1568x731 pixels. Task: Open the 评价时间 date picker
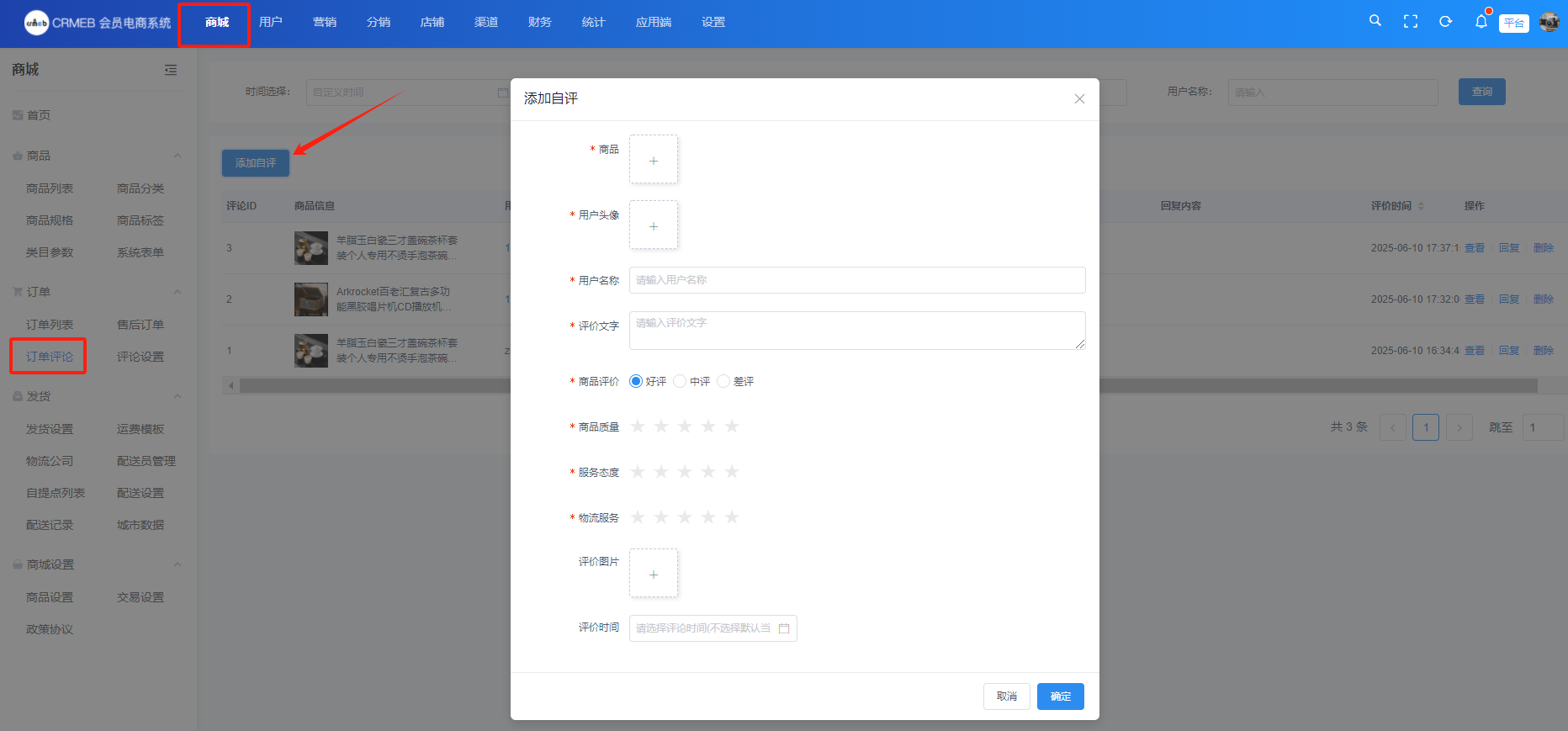712,628
